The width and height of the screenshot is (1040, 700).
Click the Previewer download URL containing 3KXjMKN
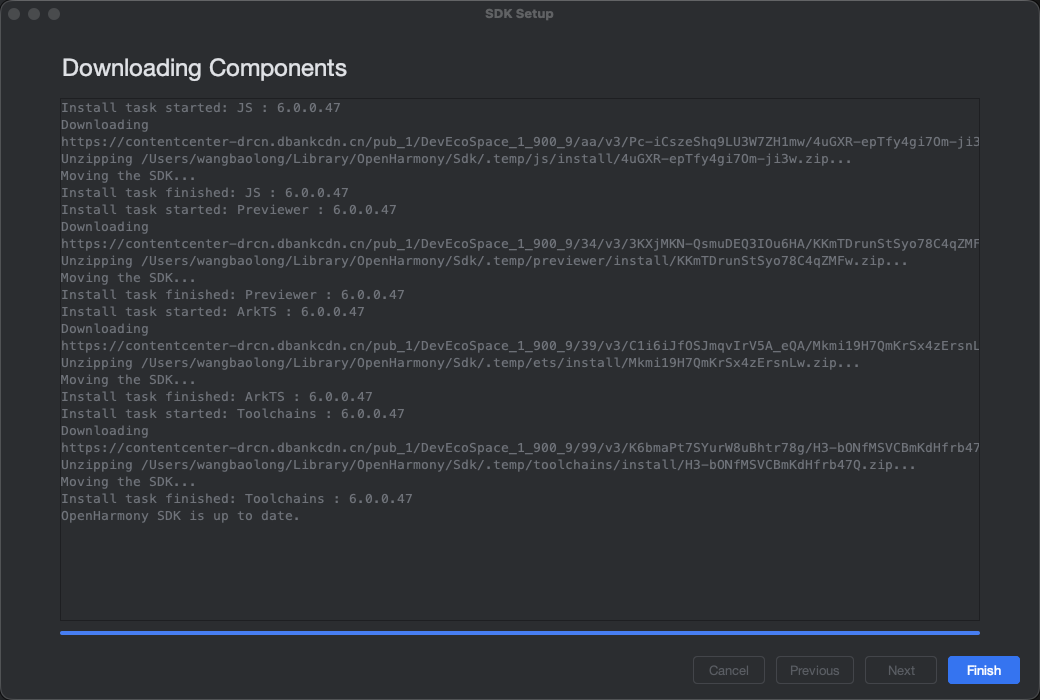coord(520,244)
